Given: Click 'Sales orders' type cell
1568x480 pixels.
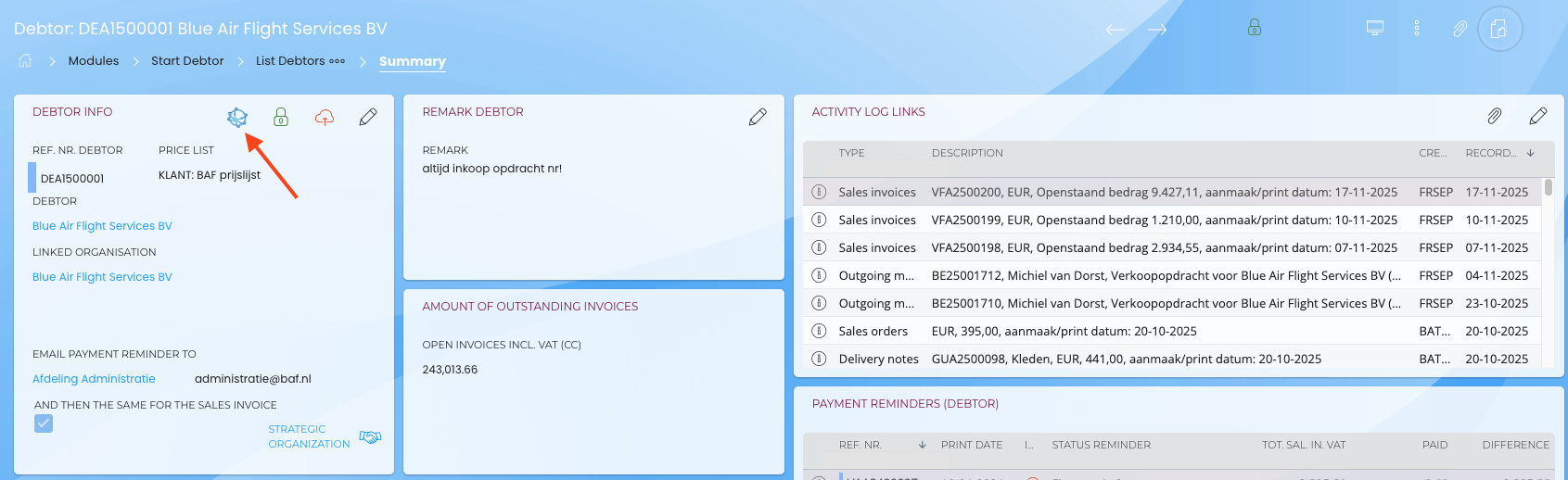Looking at the screenshot, I should (873, 331).
